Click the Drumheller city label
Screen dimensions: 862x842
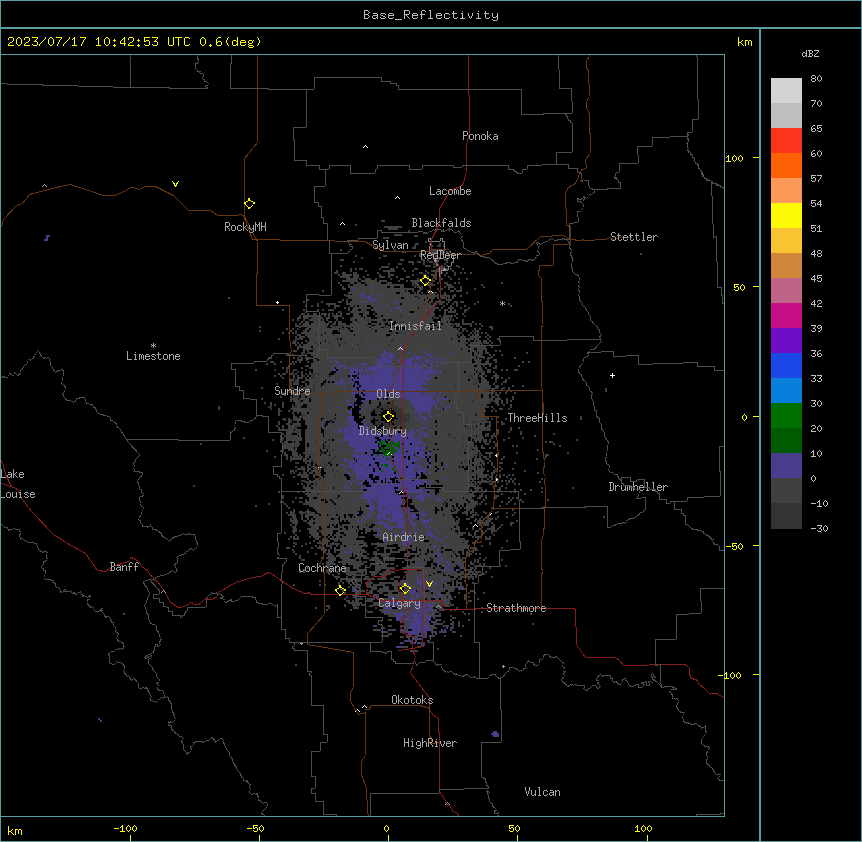pos(638,487)
